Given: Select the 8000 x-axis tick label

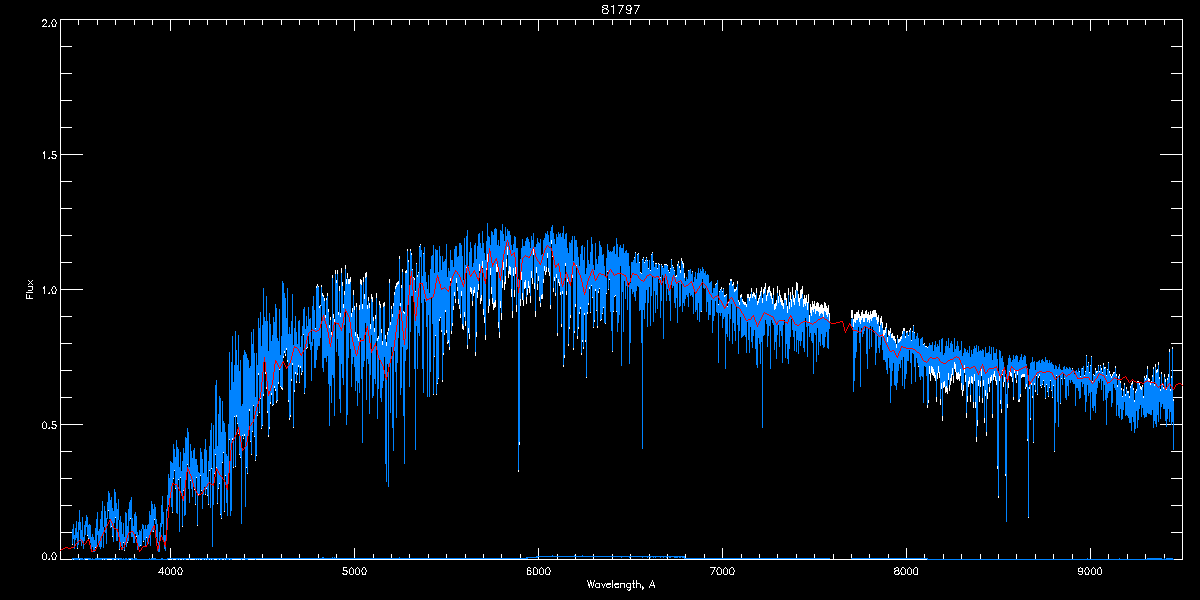Looking at the screenshot, I should click(906, 572).
